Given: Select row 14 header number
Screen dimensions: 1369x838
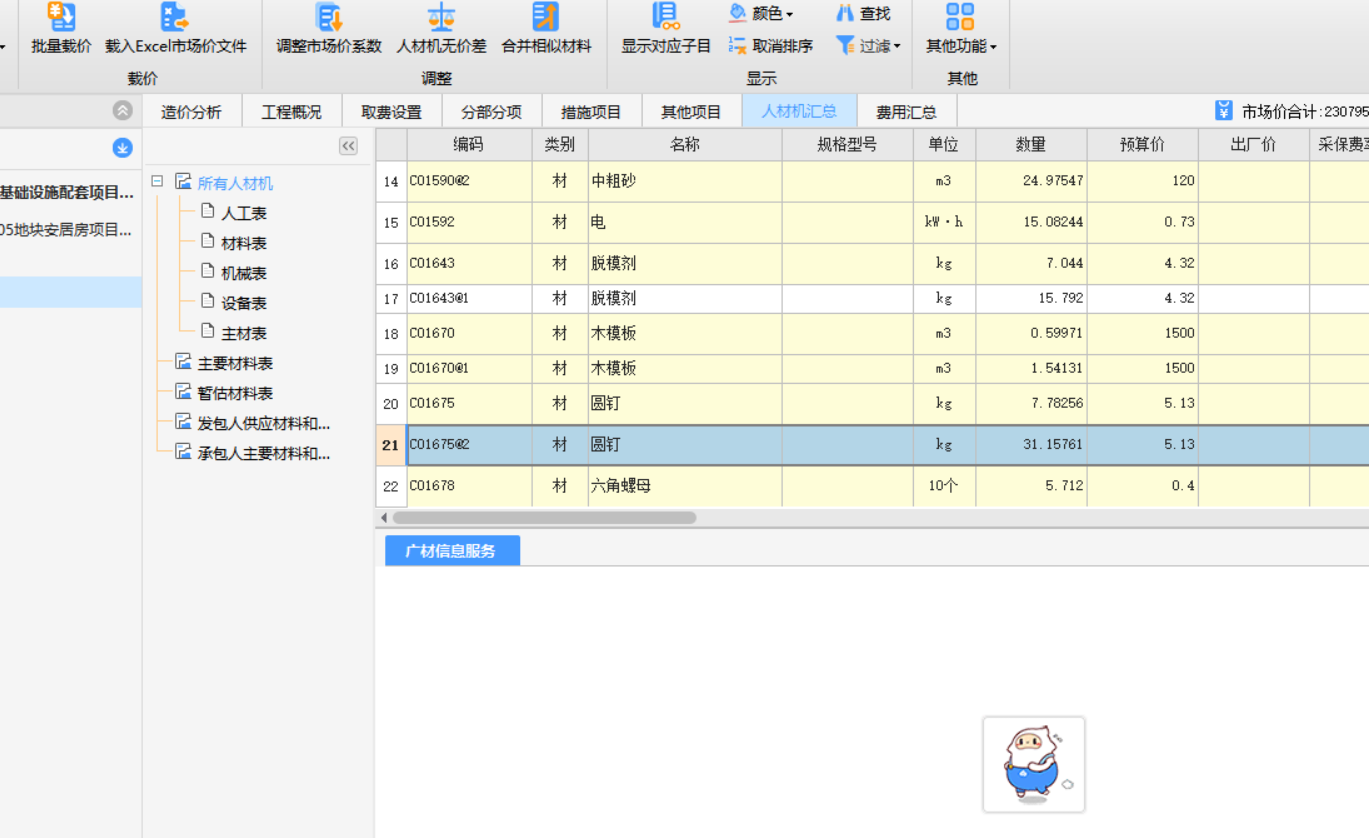Looking at the screenshot, I should tap(391, 182).
